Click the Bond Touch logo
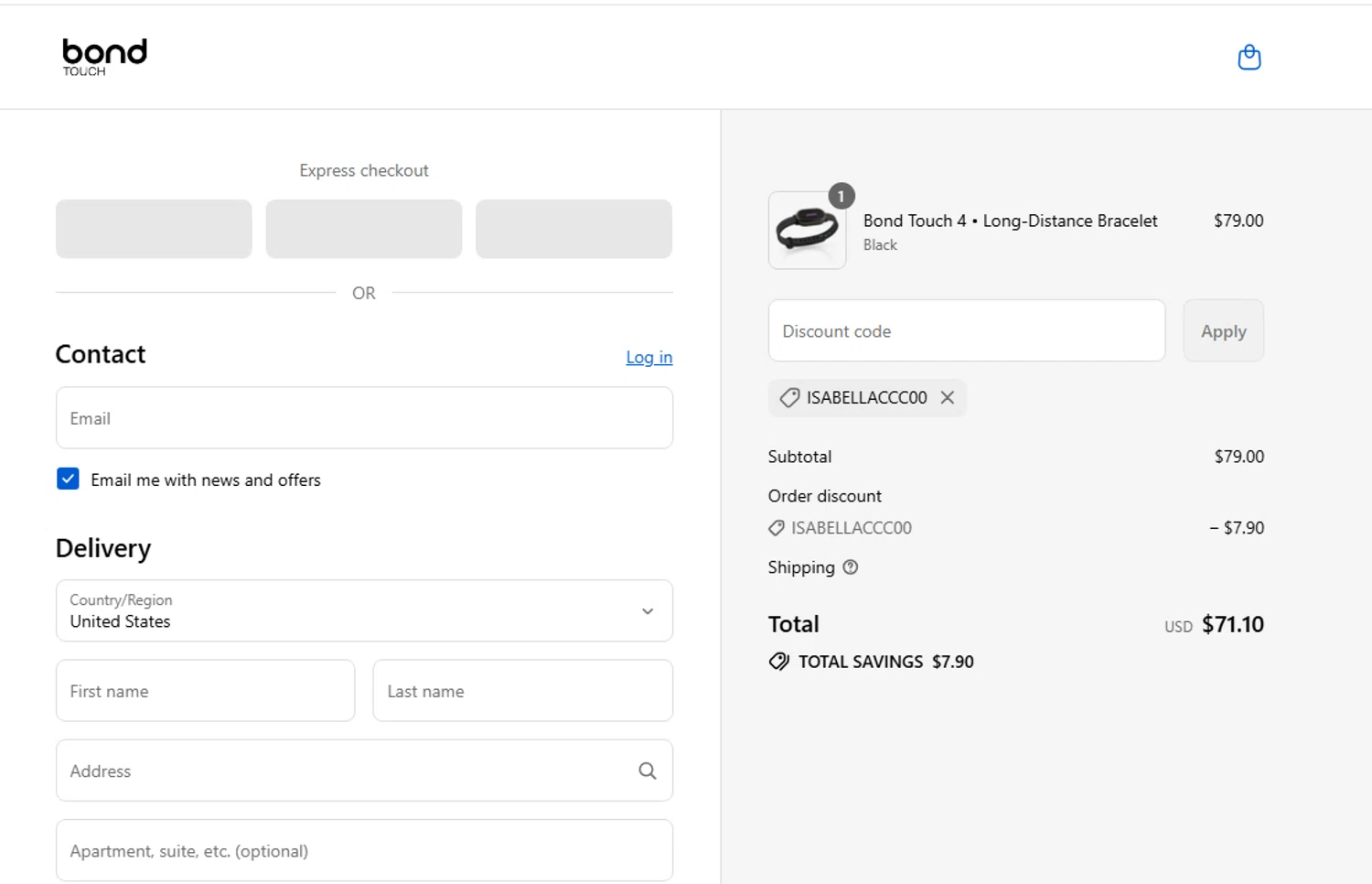 [x=104, y=57]
